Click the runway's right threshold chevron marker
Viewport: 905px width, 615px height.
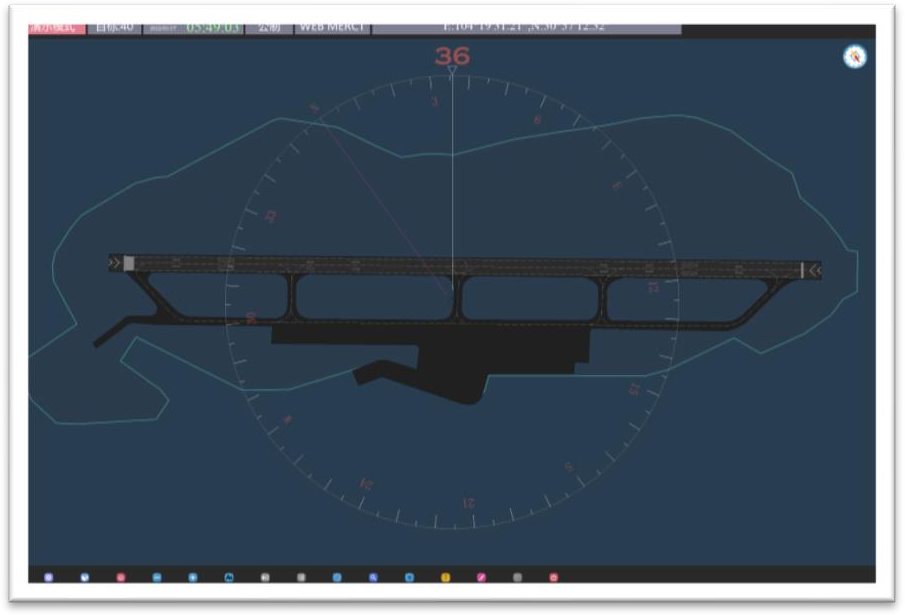[814, 269]
